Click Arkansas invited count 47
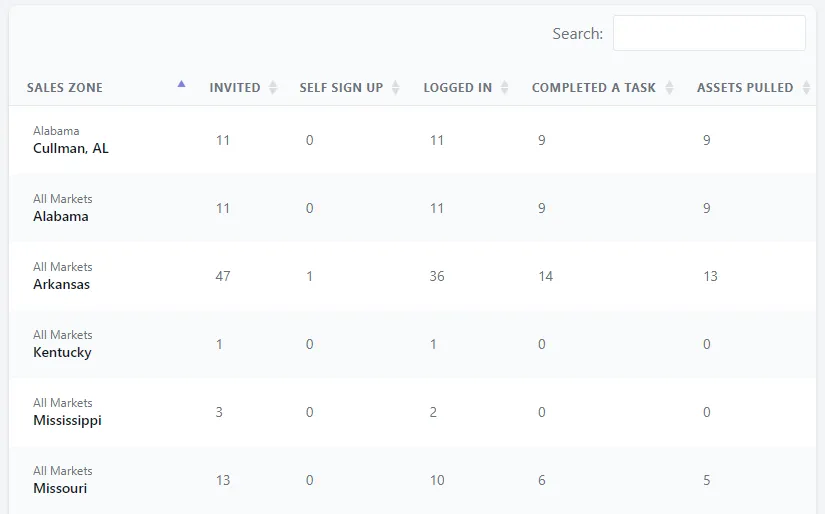Image resolution: width=825 pixels, height=514 pixels. pyautogui.click(x=223, y=276)
